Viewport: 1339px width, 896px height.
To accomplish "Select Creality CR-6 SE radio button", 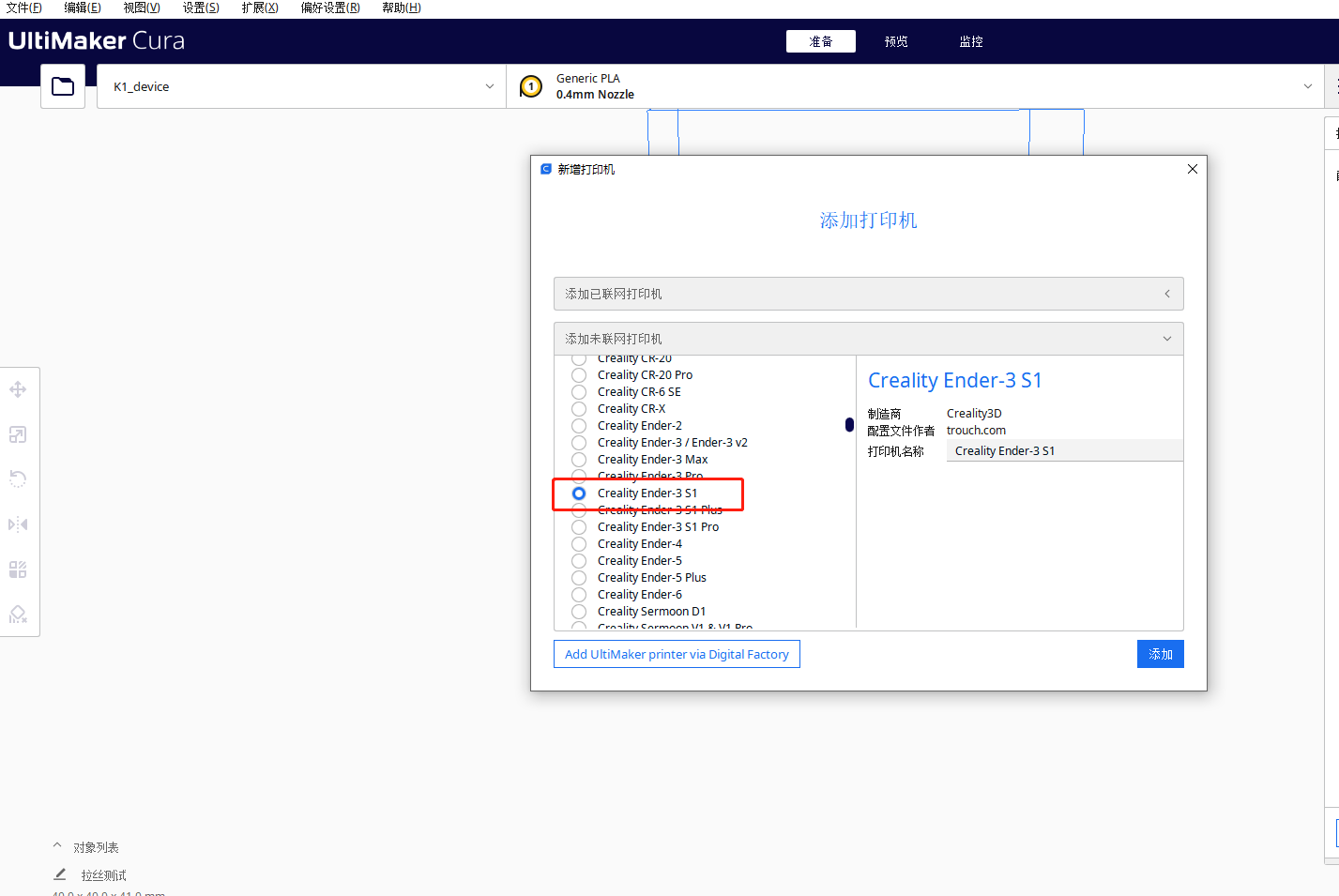I will point(579,392).
